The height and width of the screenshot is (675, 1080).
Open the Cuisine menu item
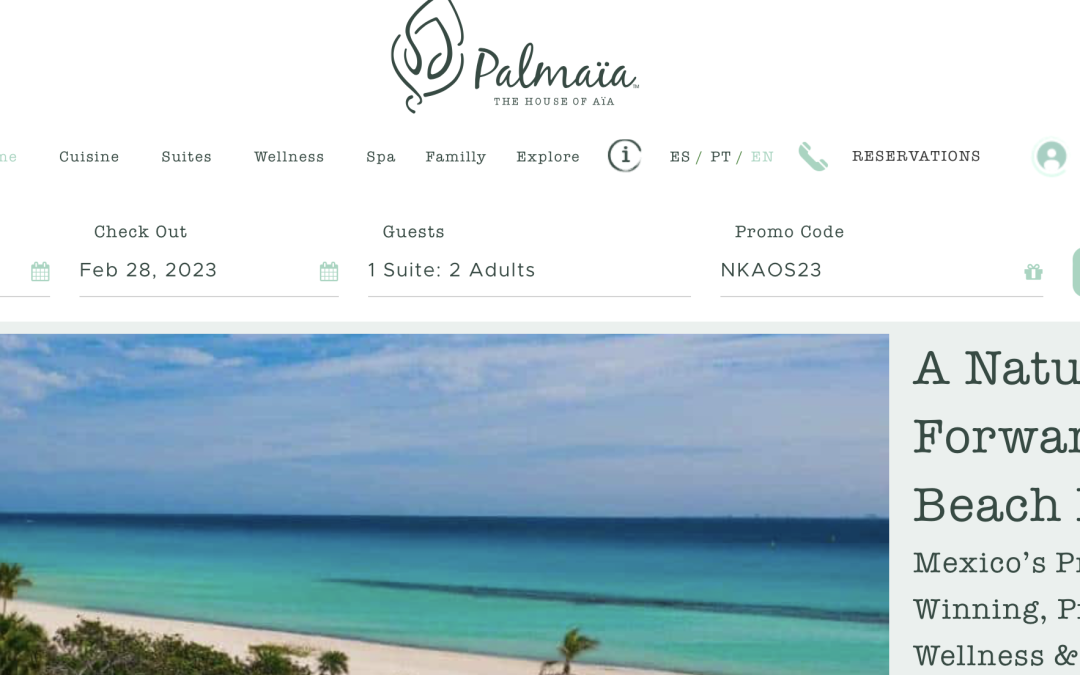point(89,157)
